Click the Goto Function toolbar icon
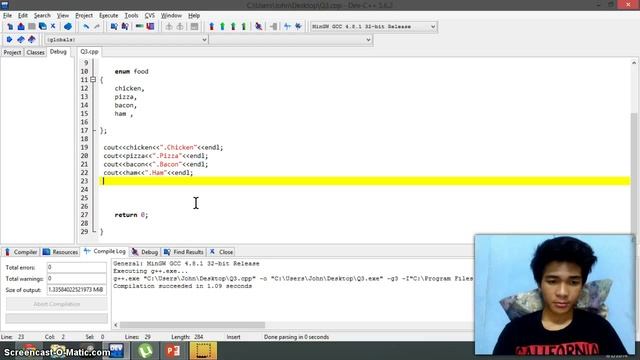The height and width of the screenshot is (360, 640). pos(140,27)
